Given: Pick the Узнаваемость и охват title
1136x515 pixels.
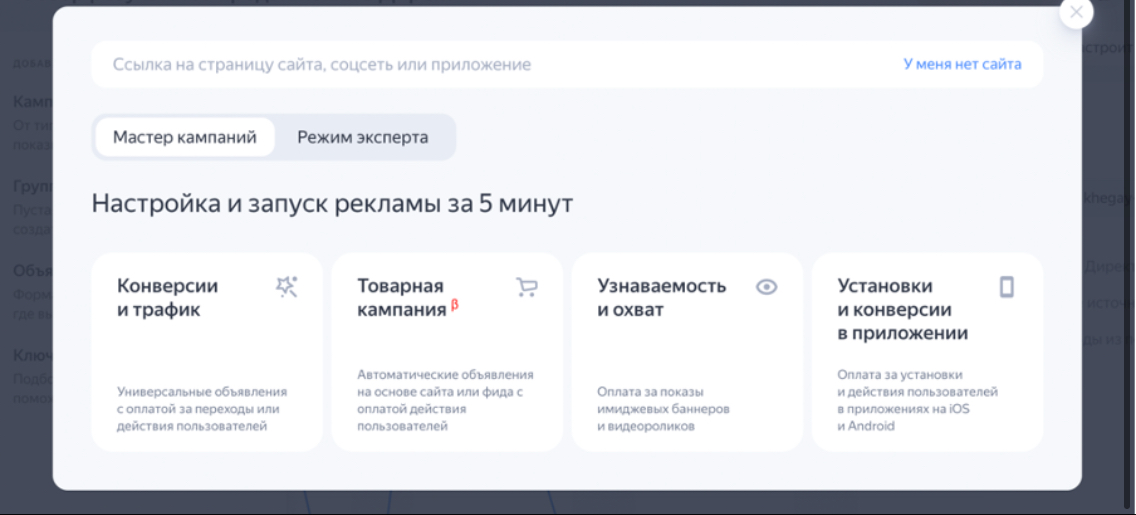Looking at the screenshot, I should pyautogui.click(x=661, y=298).
